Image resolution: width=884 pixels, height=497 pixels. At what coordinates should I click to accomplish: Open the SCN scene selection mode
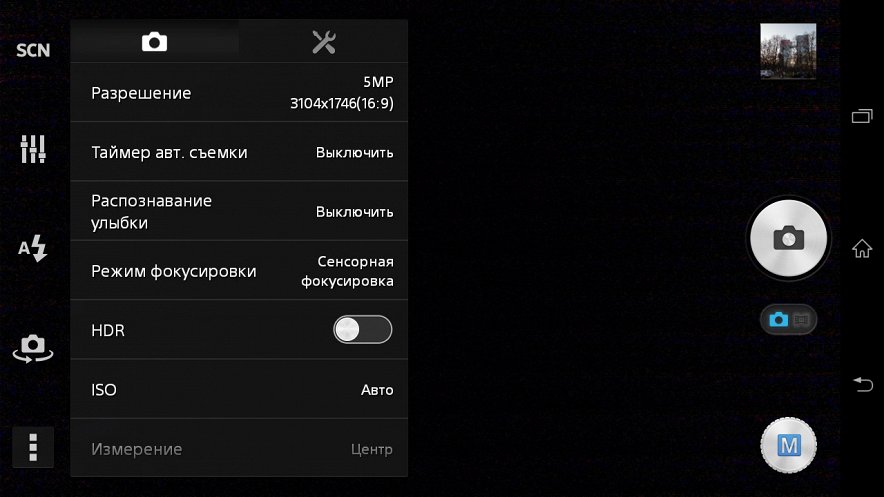click(33, 50)
